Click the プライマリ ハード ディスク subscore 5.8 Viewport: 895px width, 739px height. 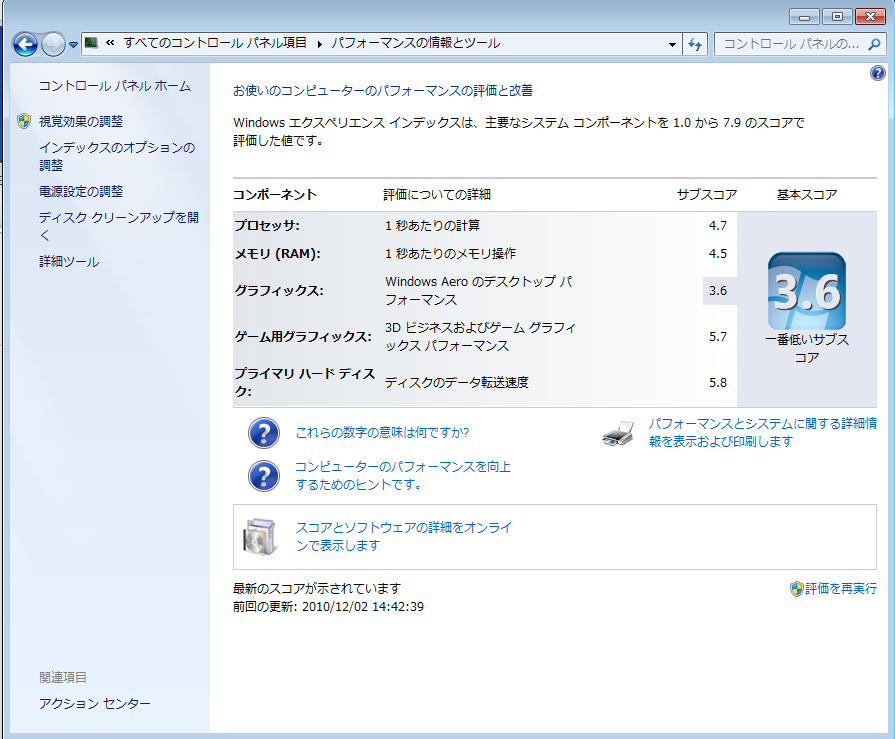718,383
